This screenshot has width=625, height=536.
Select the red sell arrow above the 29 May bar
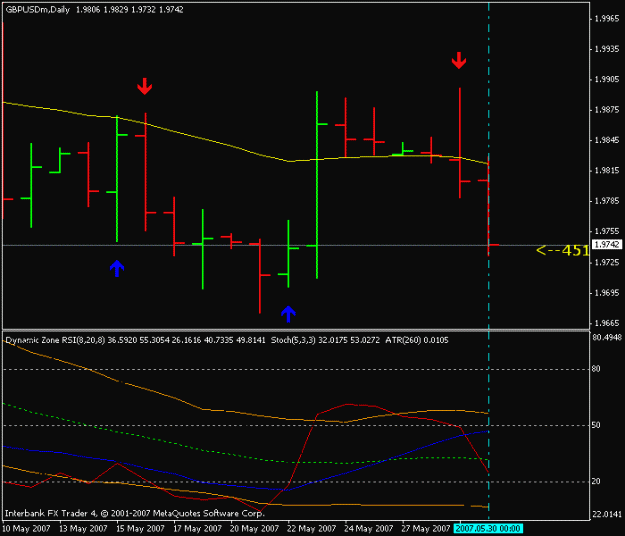pyautogui.click(x=459, y=60)
